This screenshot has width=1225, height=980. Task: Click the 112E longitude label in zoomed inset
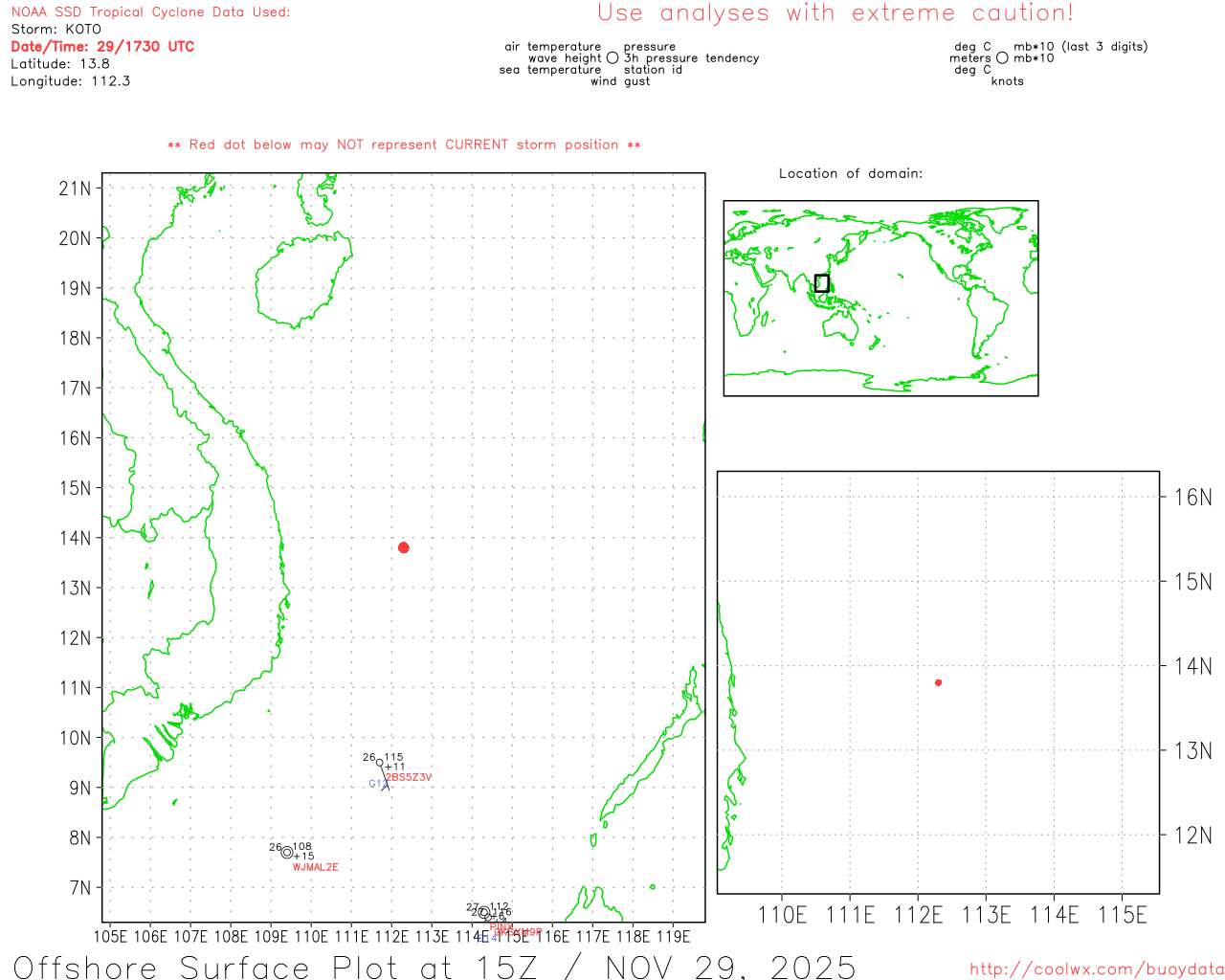tap(918, 916)
